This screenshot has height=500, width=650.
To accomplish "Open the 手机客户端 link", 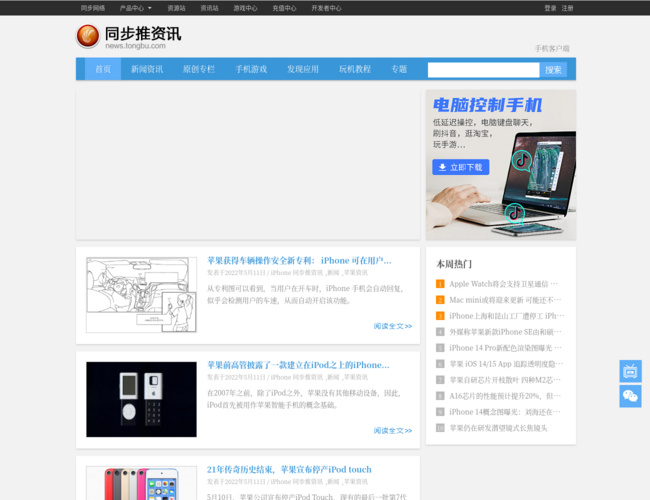I will (552, 49).
